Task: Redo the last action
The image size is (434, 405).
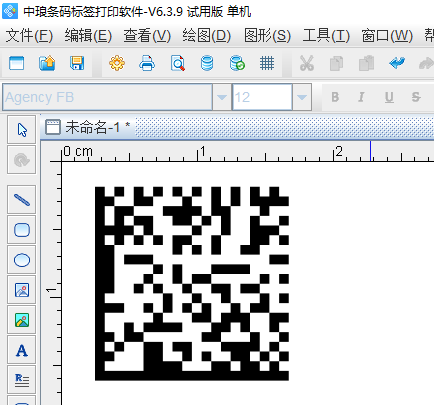Action: (426, 63)
